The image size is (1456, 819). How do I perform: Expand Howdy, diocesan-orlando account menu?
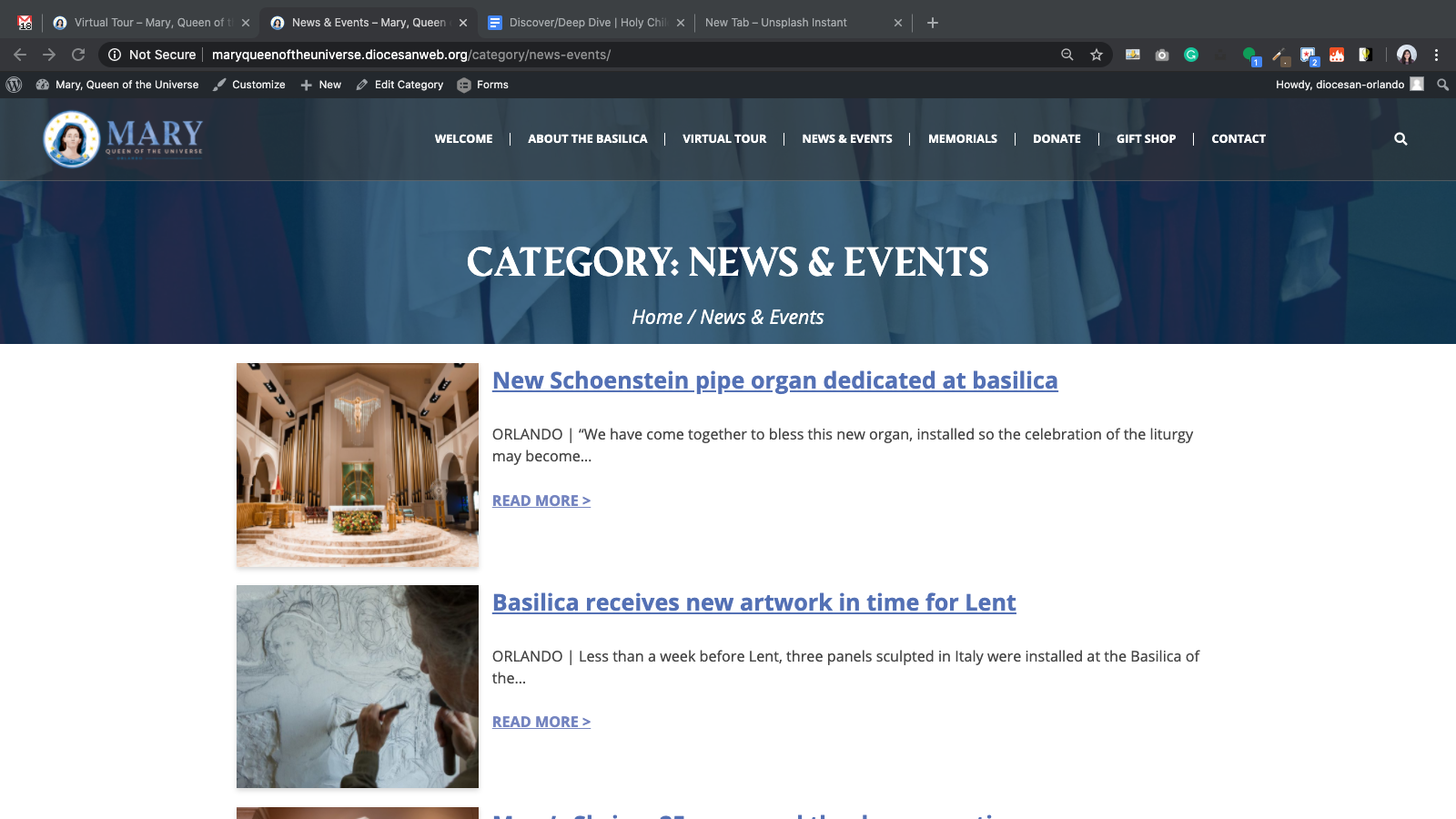coord(1348,85)
